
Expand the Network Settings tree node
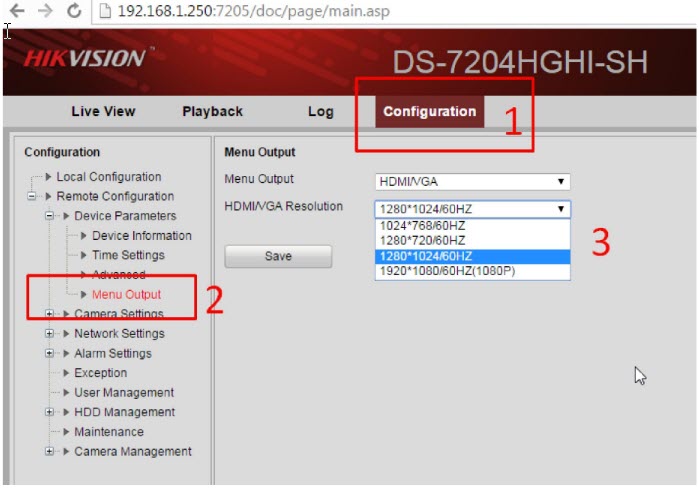(x=51, y=334)
